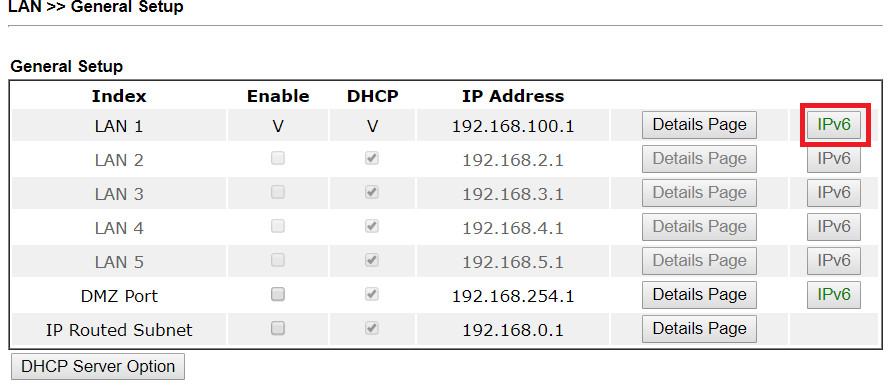Open the IPv6 settings for DMZ Port

point(833,295)
